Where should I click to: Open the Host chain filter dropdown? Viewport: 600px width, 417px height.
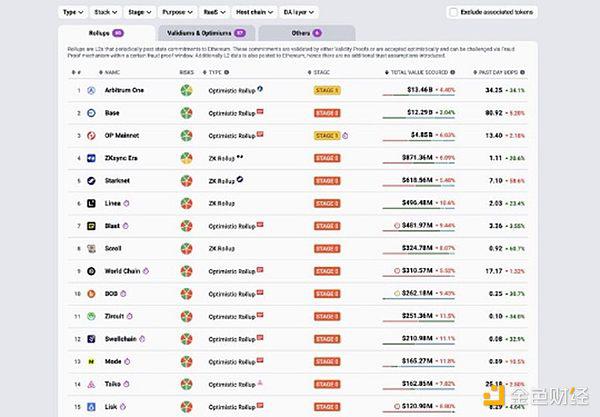coord(254,12)
